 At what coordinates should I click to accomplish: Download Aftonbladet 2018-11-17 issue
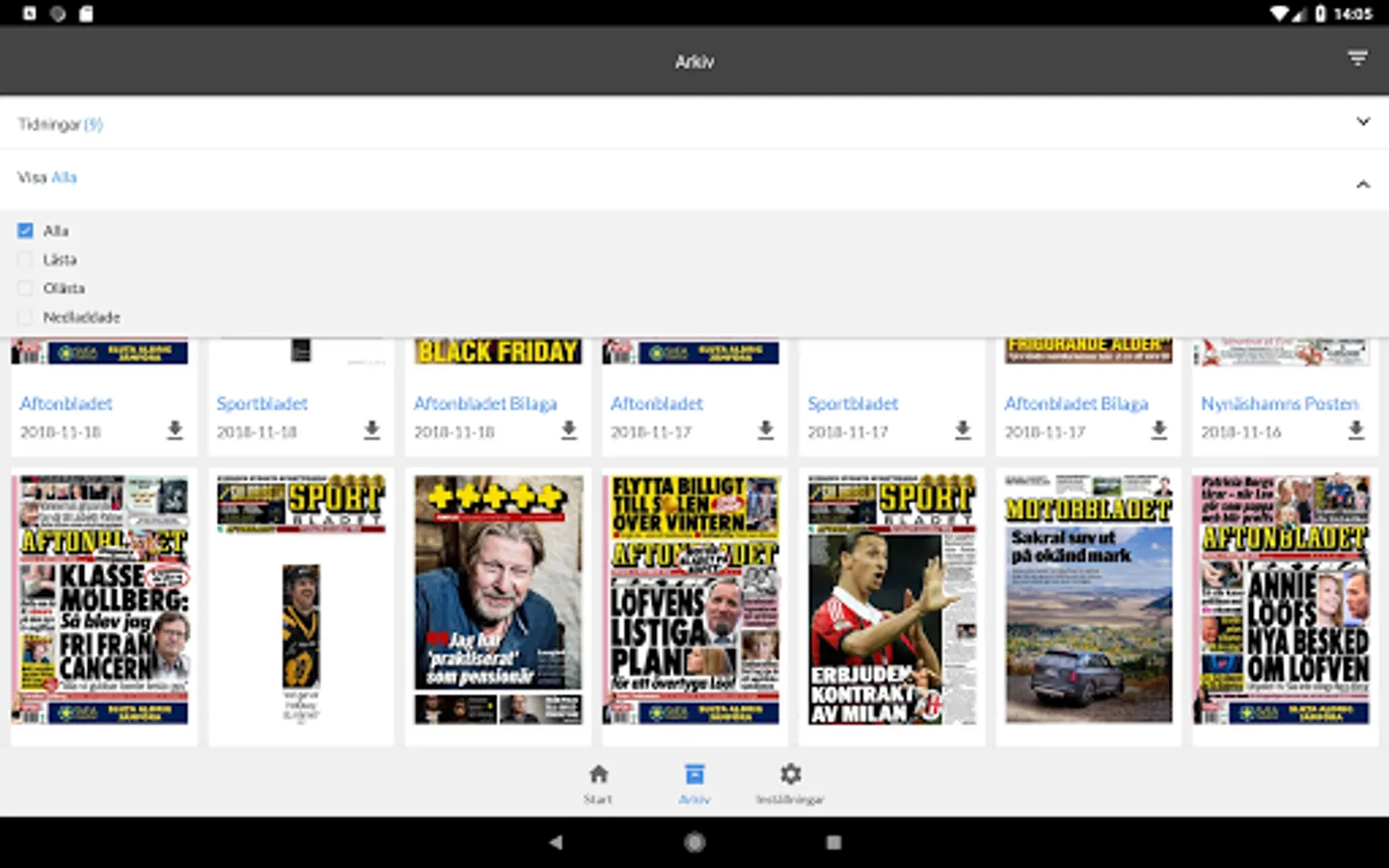tap(766, 430)
